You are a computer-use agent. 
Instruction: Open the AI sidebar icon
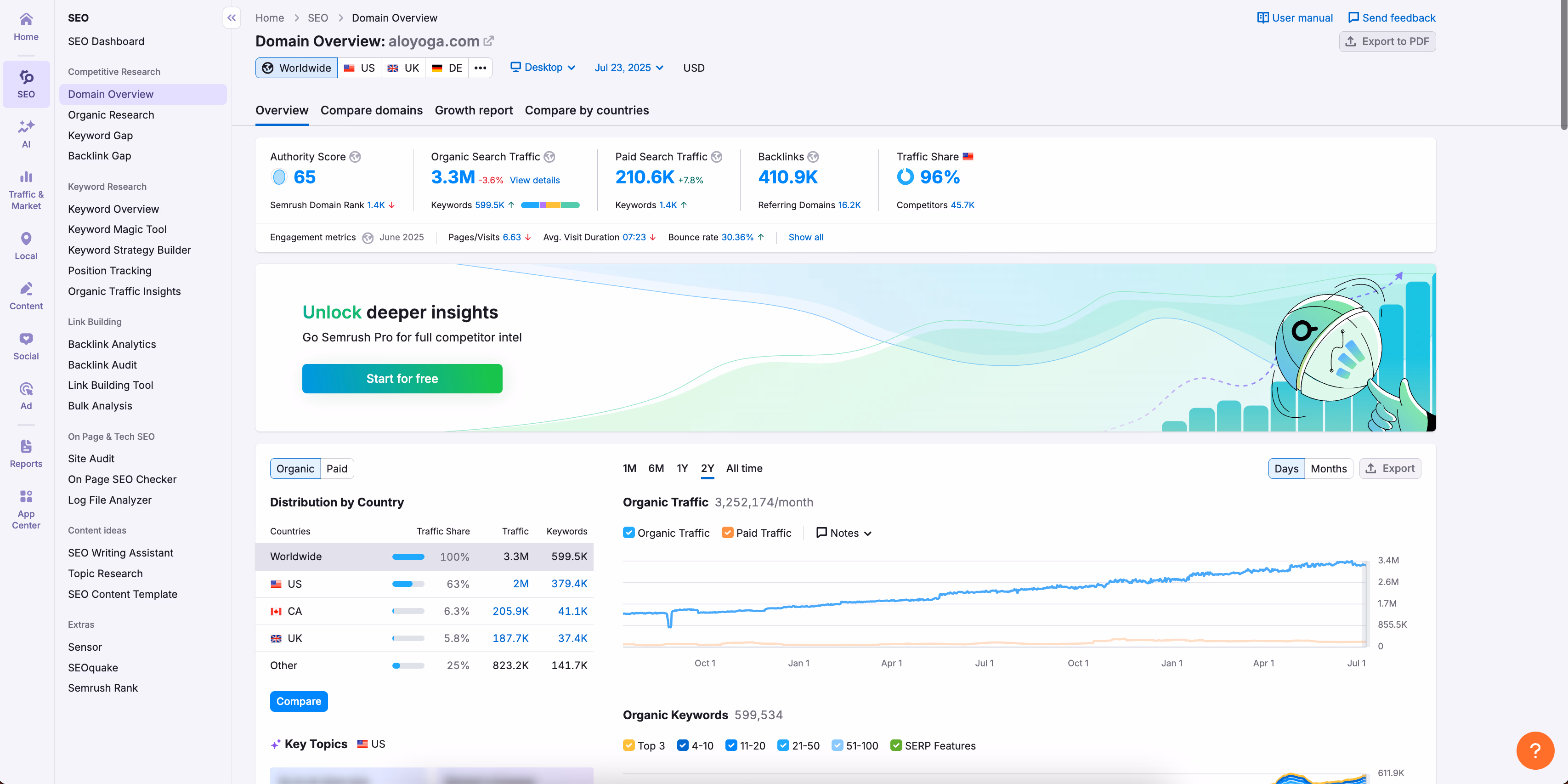pyautogui.click(x=26, y=134)
